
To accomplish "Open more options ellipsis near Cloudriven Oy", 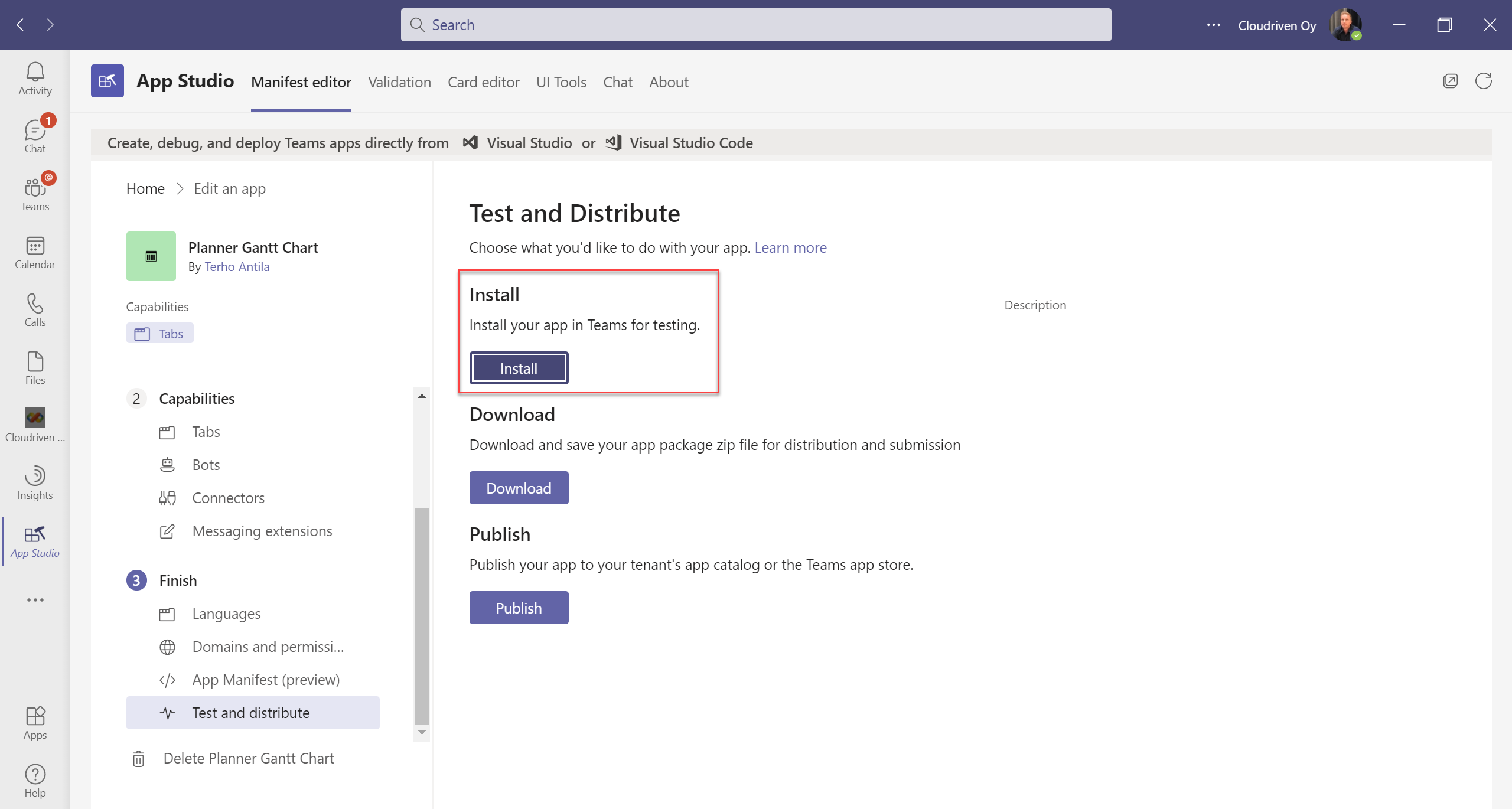I will coord(1213,25).
